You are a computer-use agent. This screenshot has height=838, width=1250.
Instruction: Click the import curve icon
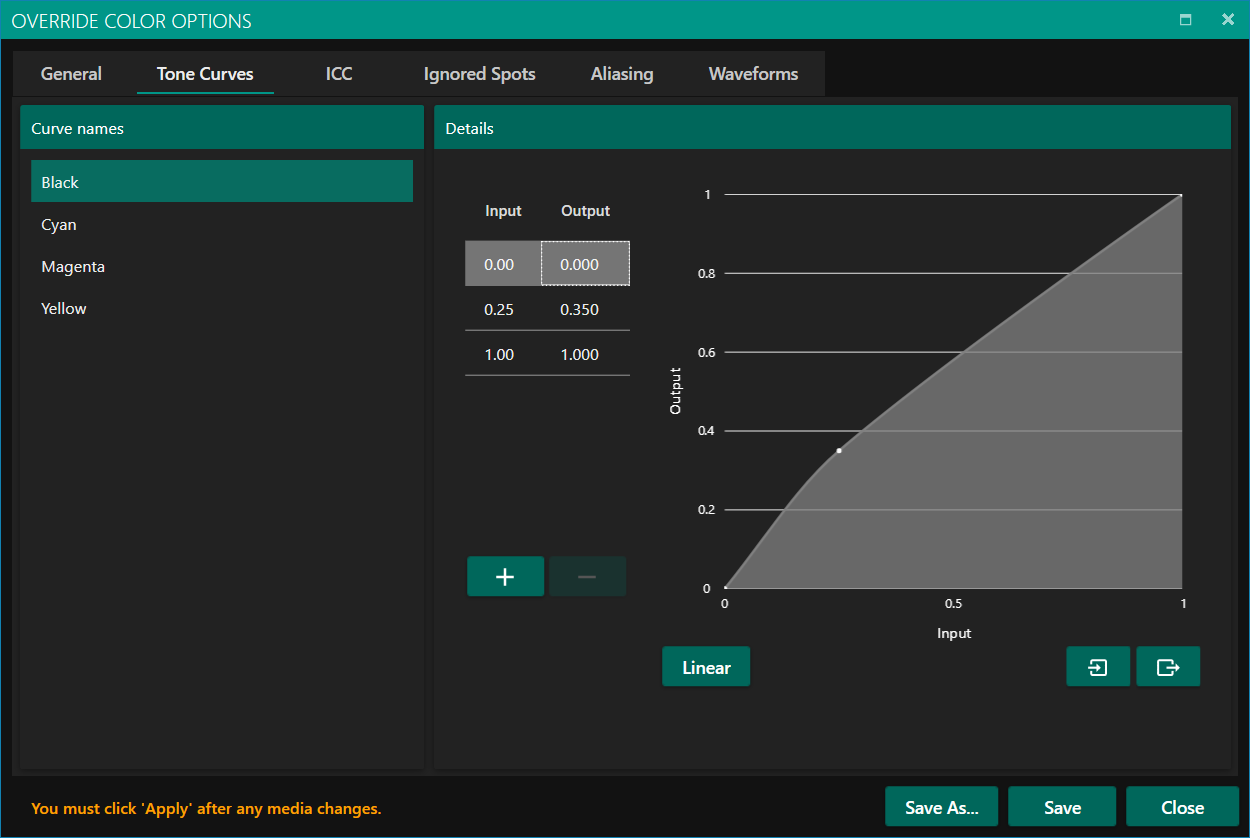[x=1098, y=667]
